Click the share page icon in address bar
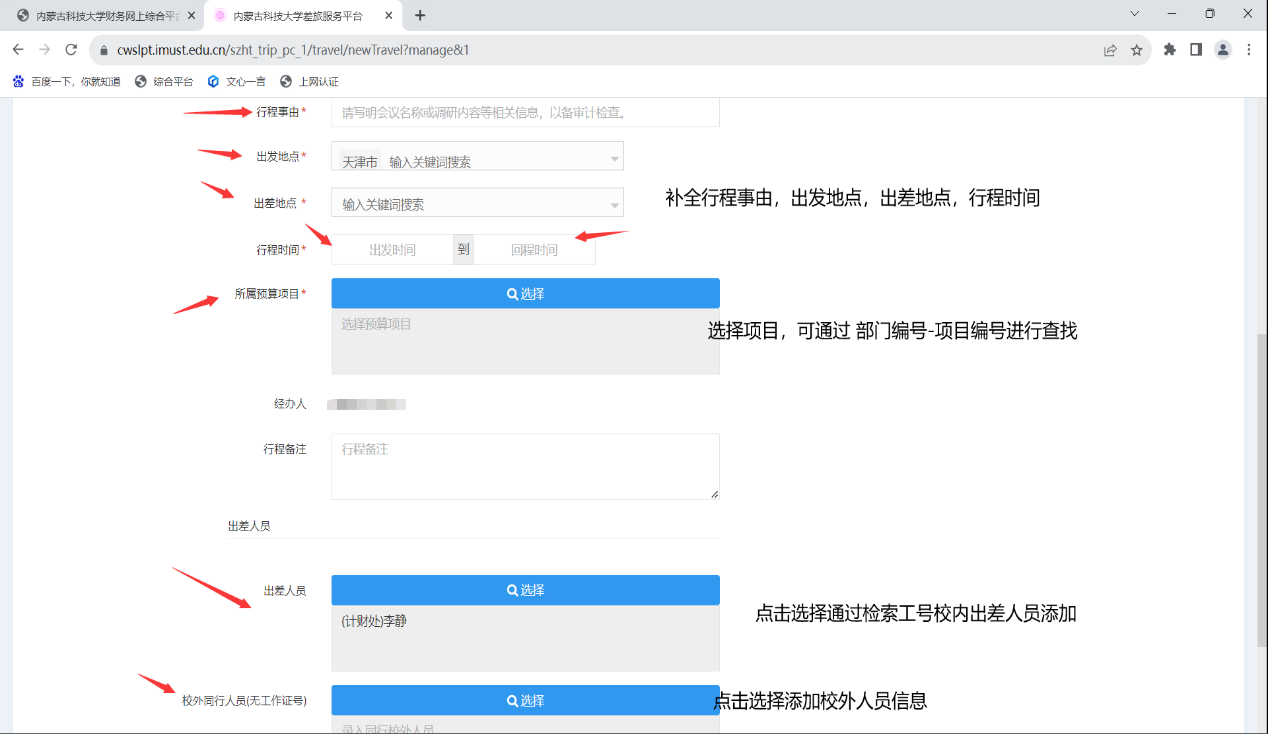This screenshot has width=1268, height=734. (x=1110, y=50)
